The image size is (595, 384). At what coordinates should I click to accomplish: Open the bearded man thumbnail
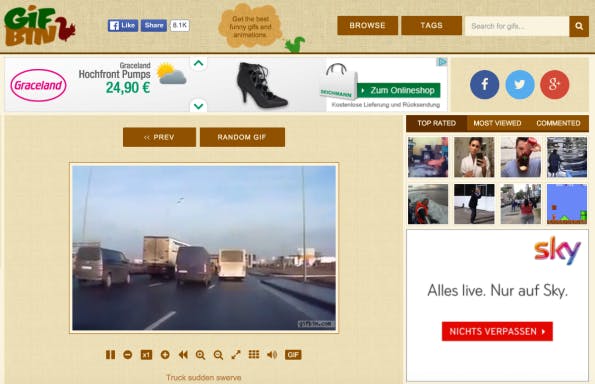point(520,157)
